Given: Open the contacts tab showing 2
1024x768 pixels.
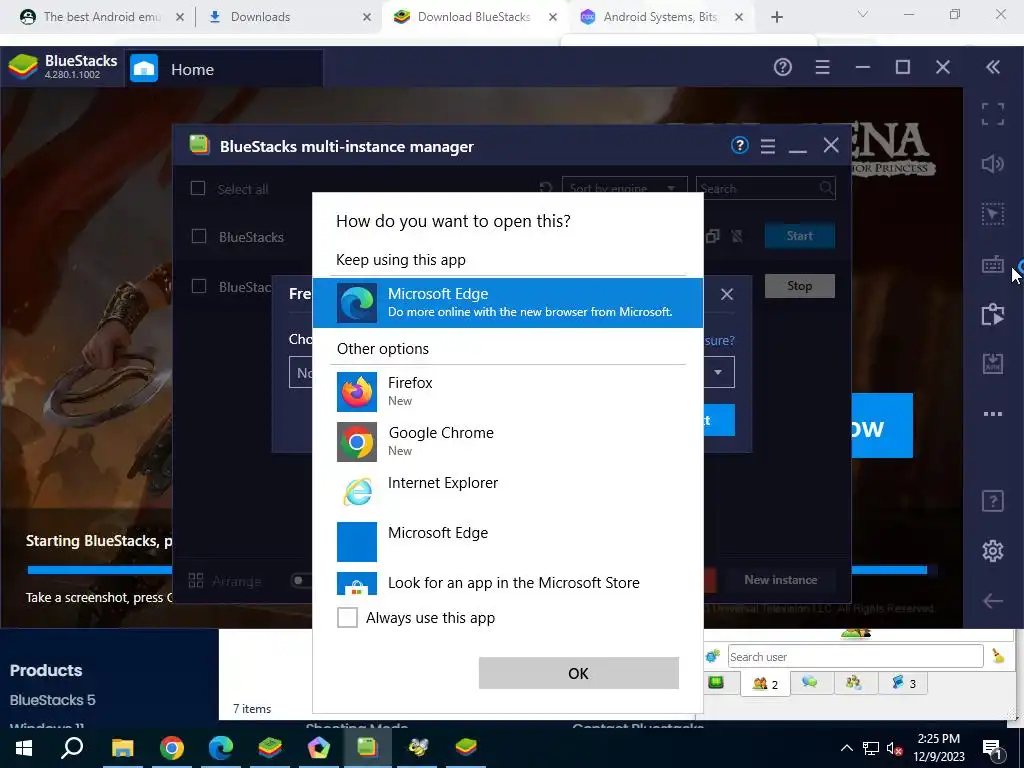Looking at the screenshot, I should 765,684.
